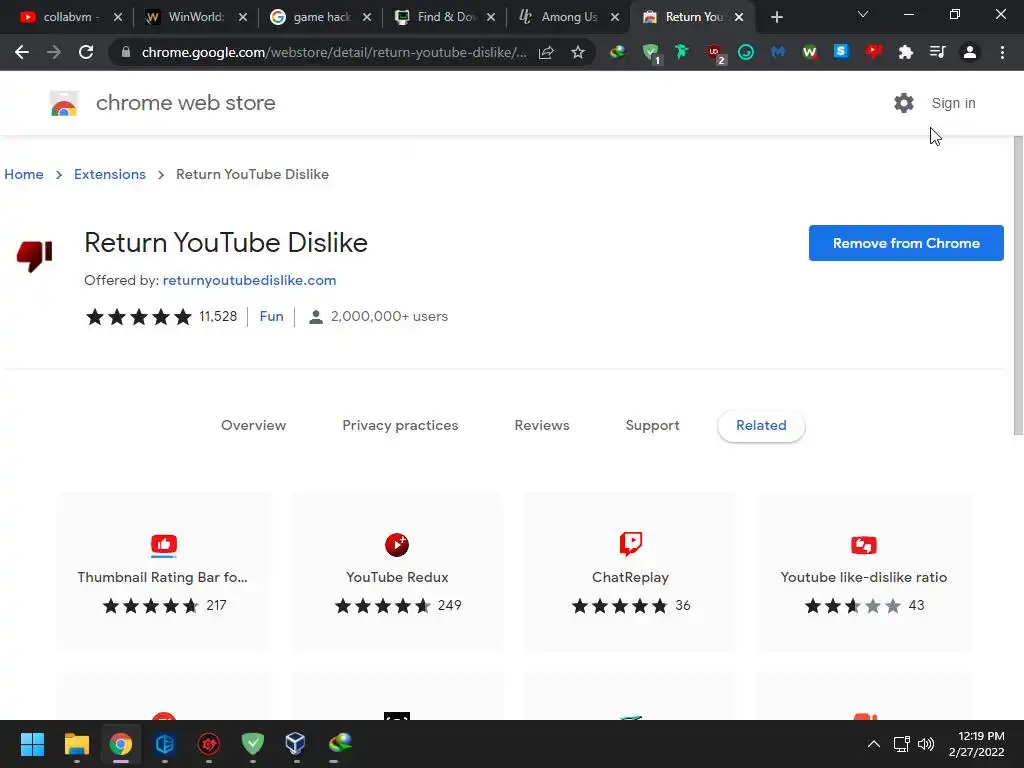
Task: Reload the current page
Action: (86, 52)
